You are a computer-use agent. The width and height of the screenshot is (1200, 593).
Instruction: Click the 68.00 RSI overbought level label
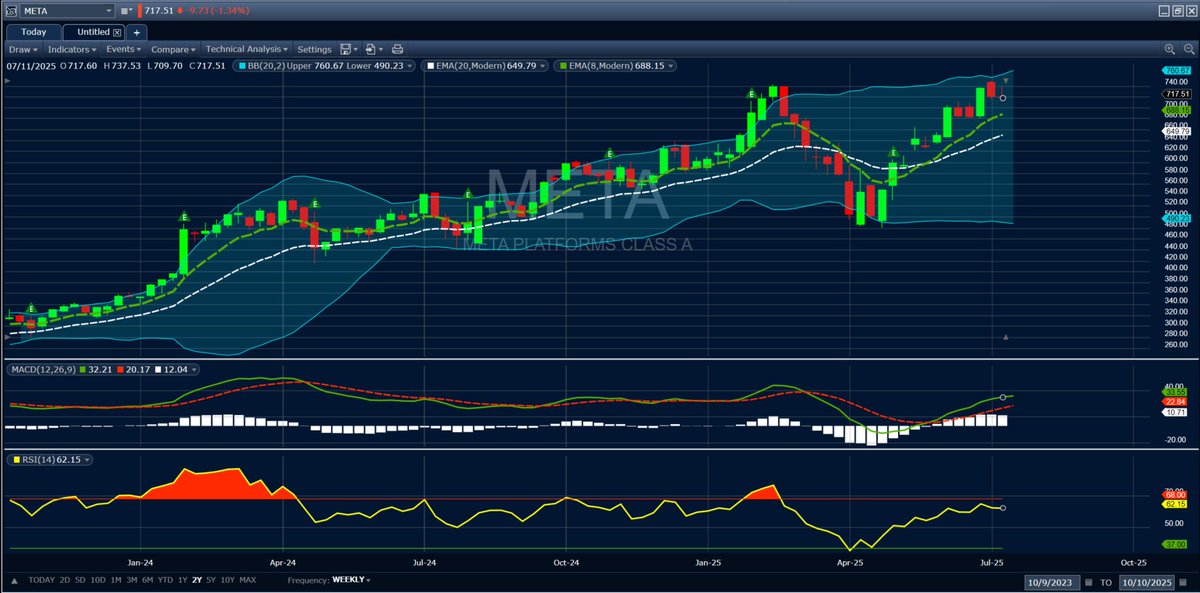point(1175,494)
